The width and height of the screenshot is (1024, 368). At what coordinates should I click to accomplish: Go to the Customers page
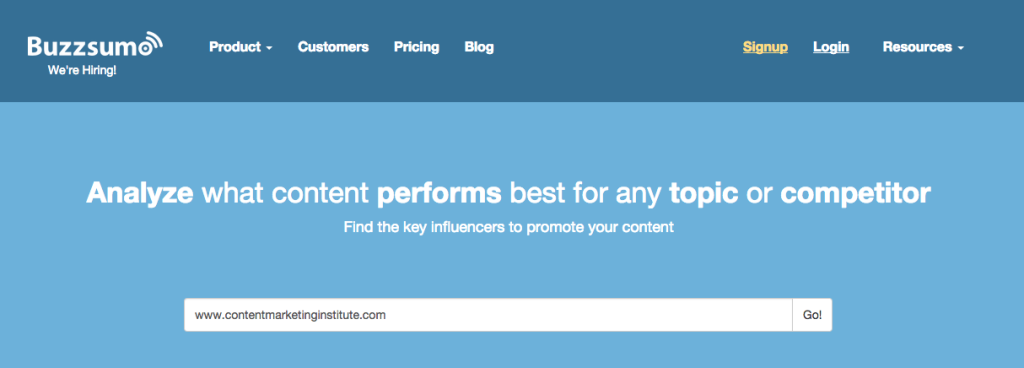coord(333,47)
